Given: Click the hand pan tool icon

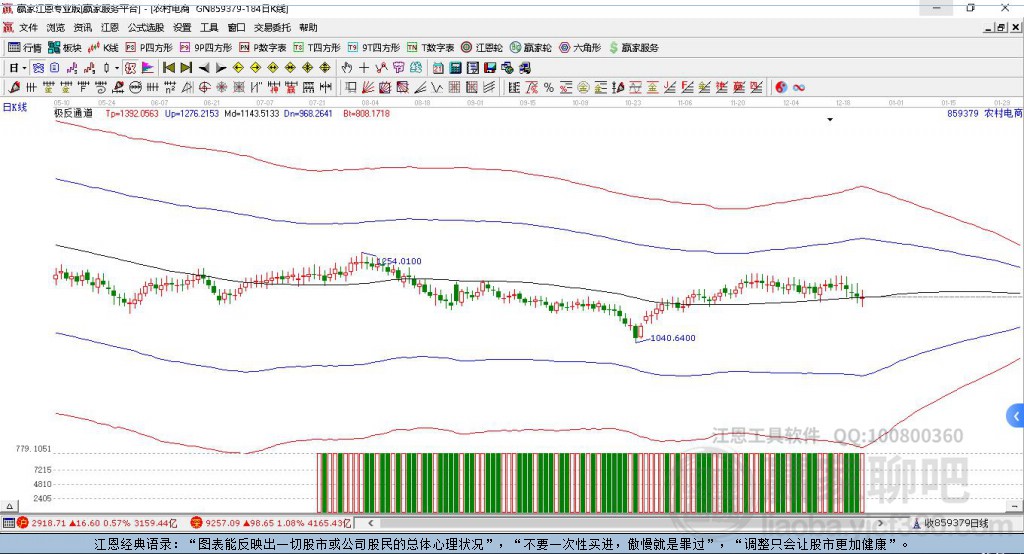Looking at the screenshot, I should (x=347, y=68).
